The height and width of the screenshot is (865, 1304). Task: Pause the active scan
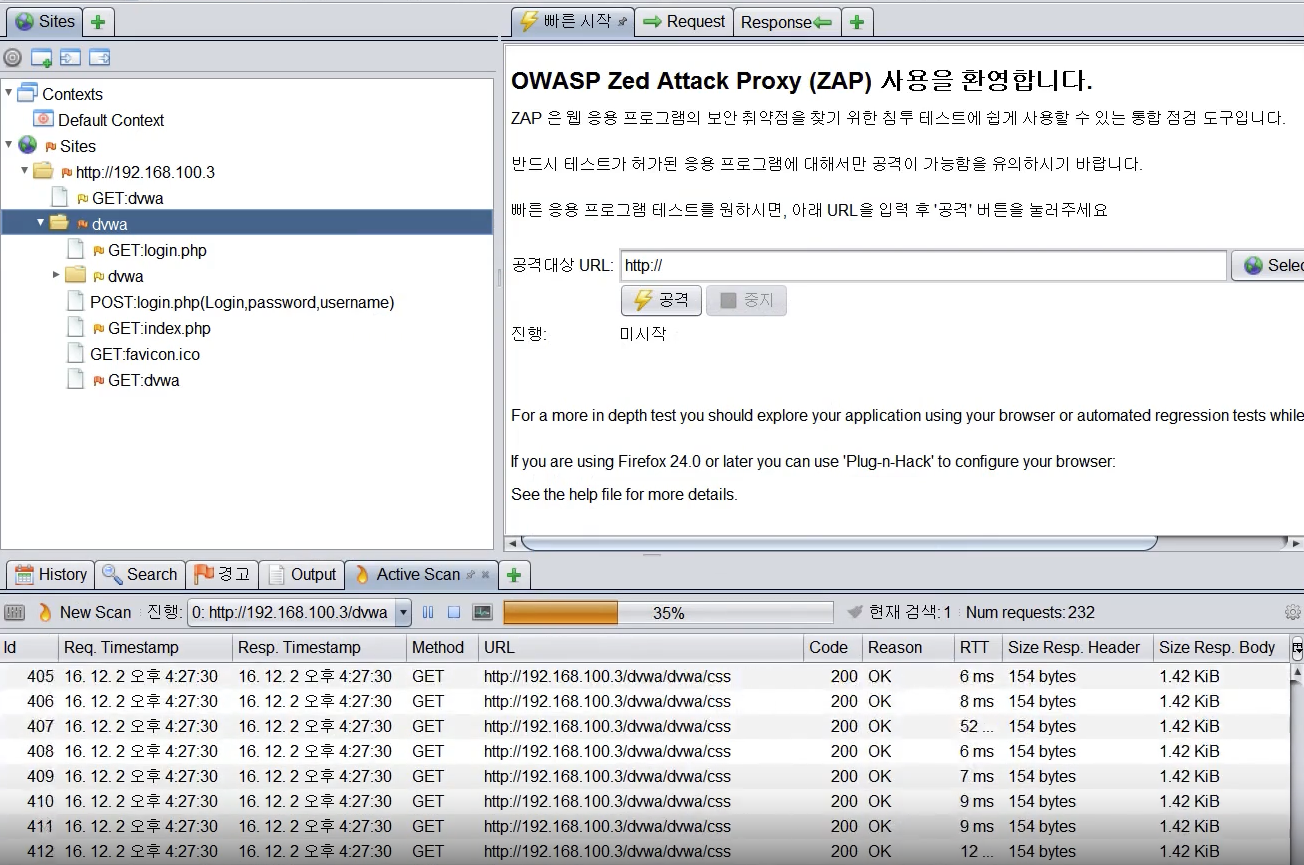pos(428,612)
